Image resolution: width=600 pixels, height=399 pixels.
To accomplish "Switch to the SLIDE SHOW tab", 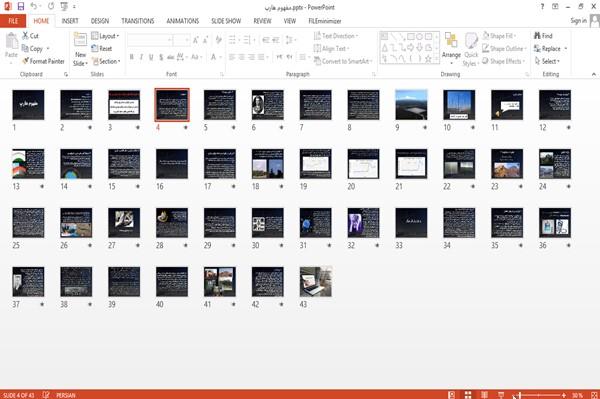I will click(226, 21).
